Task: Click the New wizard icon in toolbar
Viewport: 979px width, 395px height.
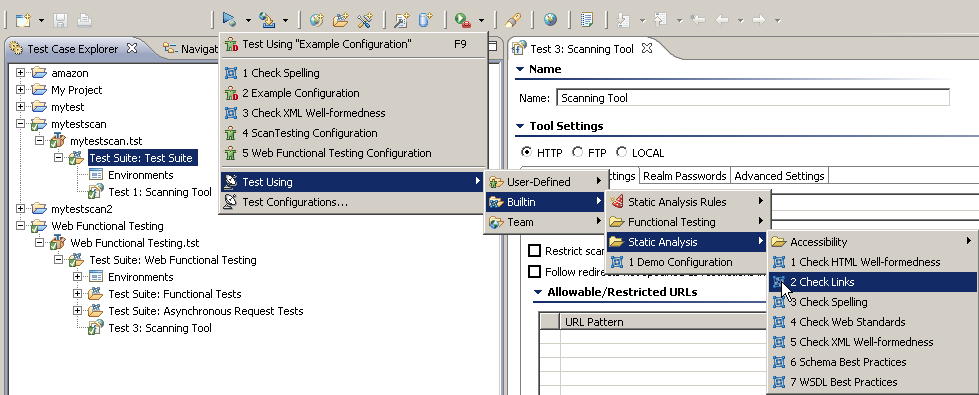Action: (x=23, y=21)
